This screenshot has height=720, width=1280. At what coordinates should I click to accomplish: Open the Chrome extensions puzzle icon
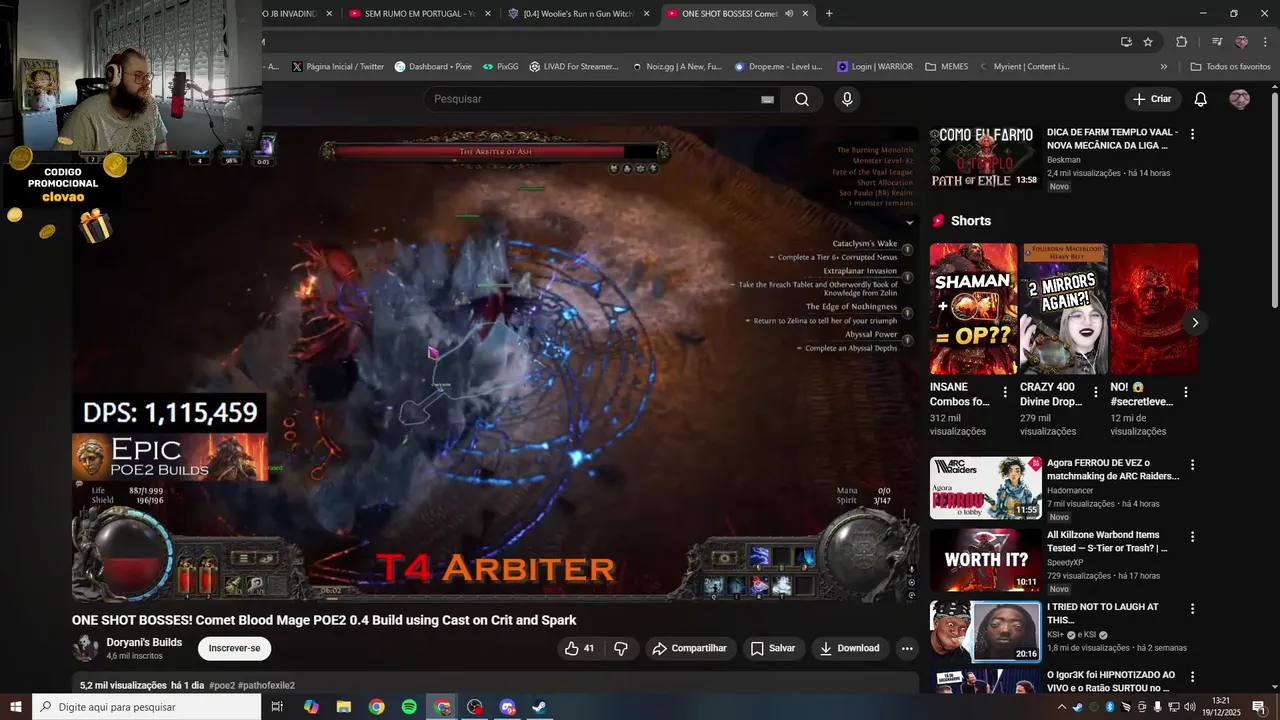click(x=1181, y=42)
